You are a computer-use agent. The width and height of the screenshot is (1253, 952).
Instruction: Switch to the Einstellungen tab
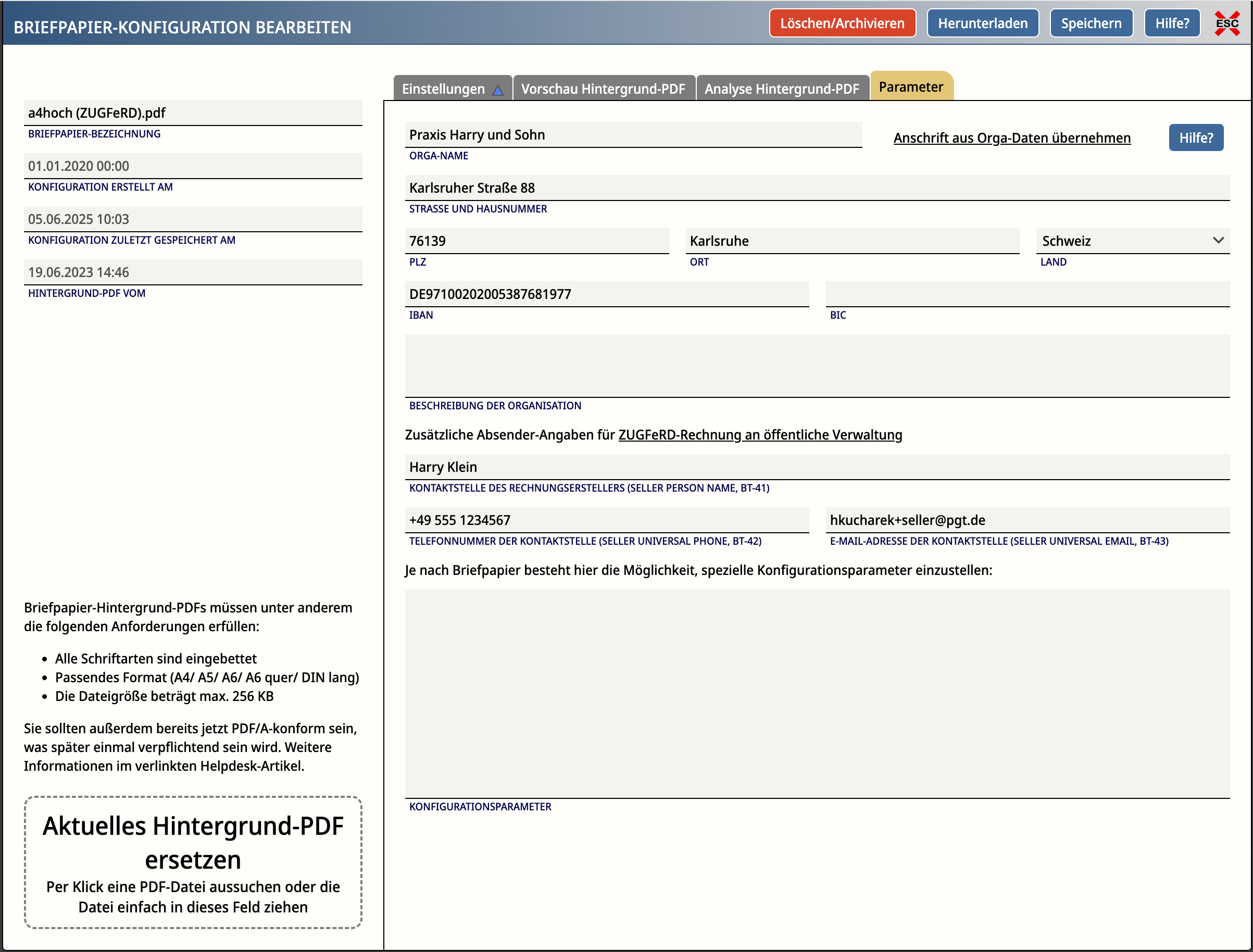click(453, 89)
